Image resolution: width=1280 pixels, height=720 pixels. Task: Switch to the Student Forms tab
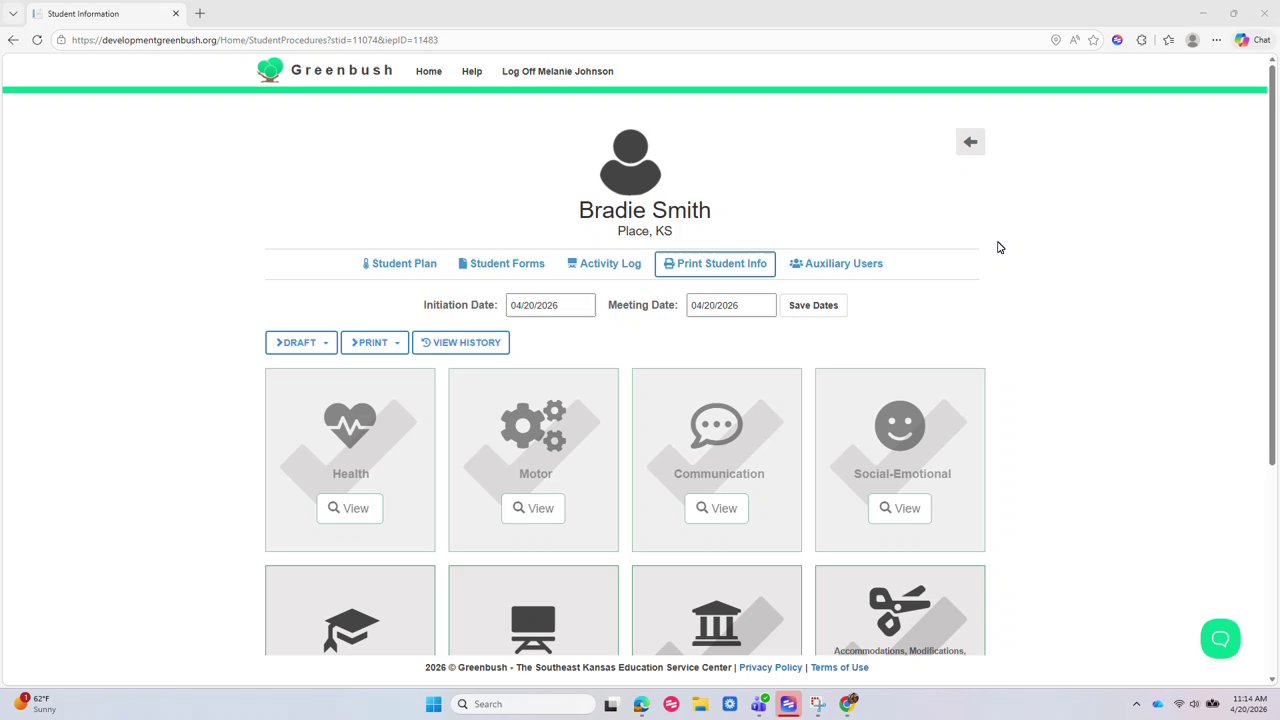[501, 264]
